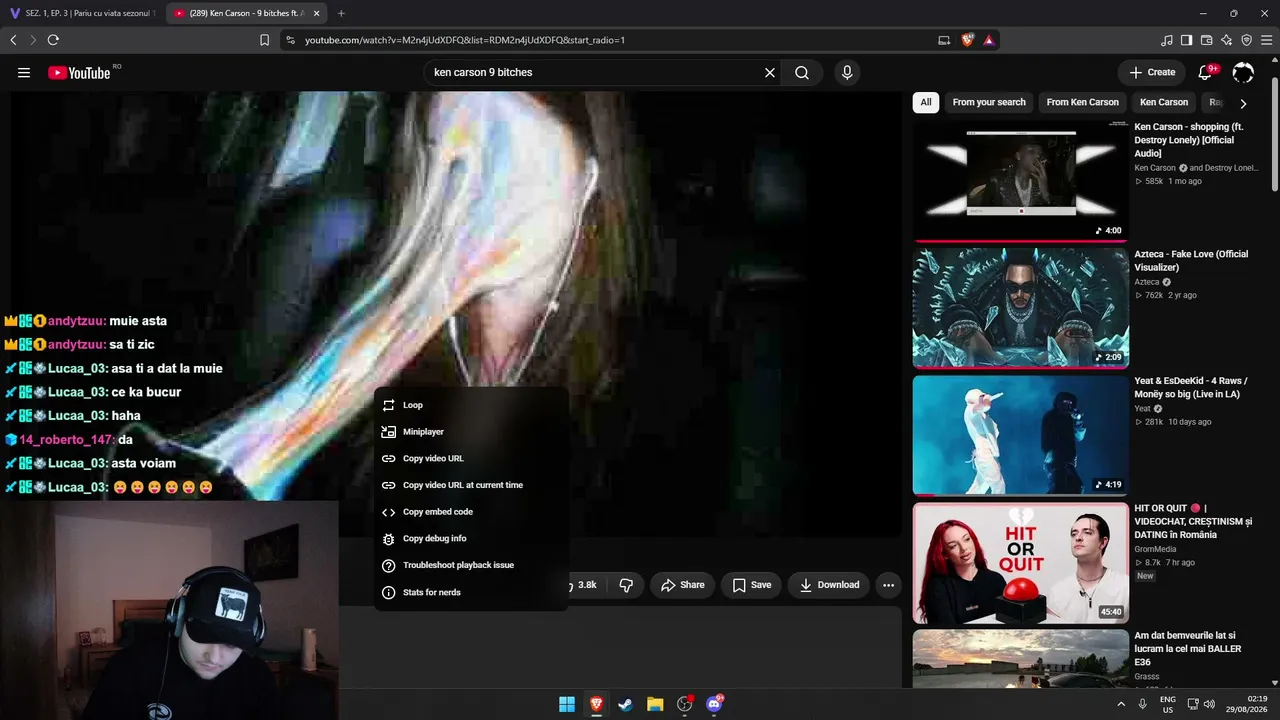Open the Brave main menu button

point(1266,40)
